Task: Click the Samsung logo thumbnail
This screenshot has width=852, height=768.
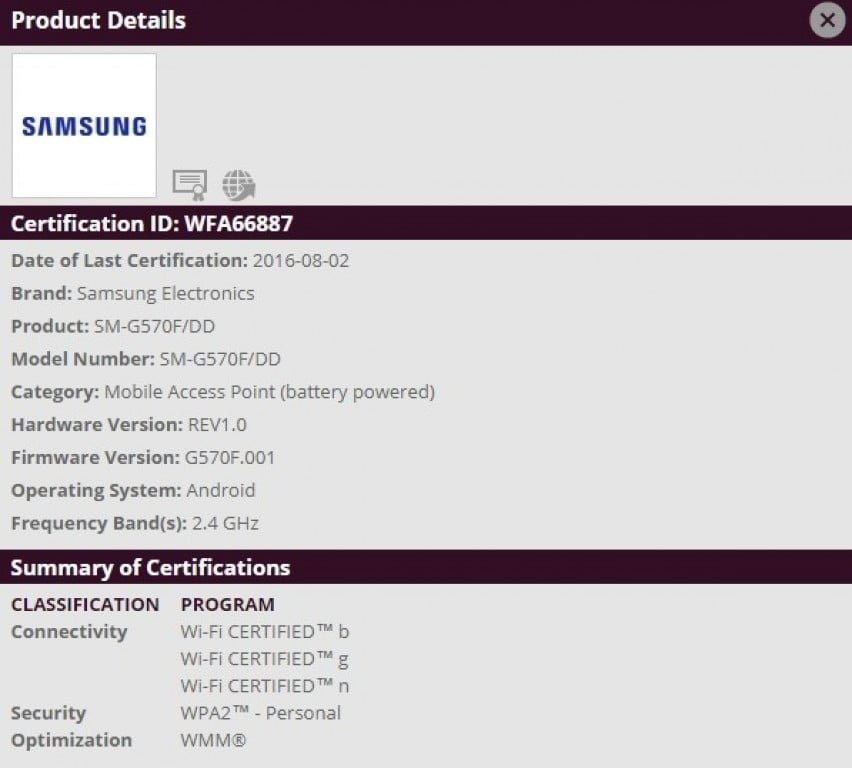Action: pyautogui.click(x=84, y=125)
